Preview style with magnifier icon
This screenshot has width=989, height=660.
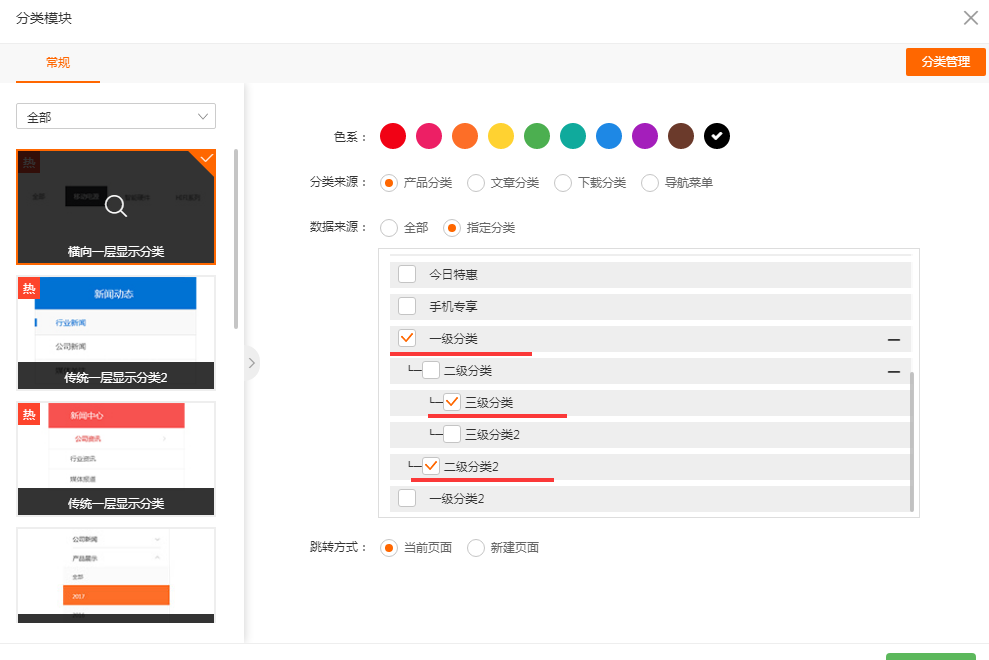pyautogui.click(x=116, y=206)
